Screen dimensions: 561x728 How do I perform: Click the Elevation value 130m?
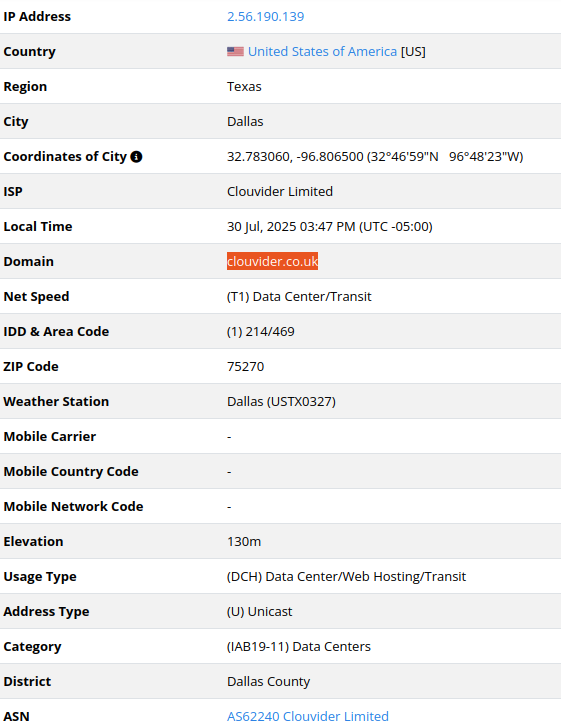[x=244, y=542]
